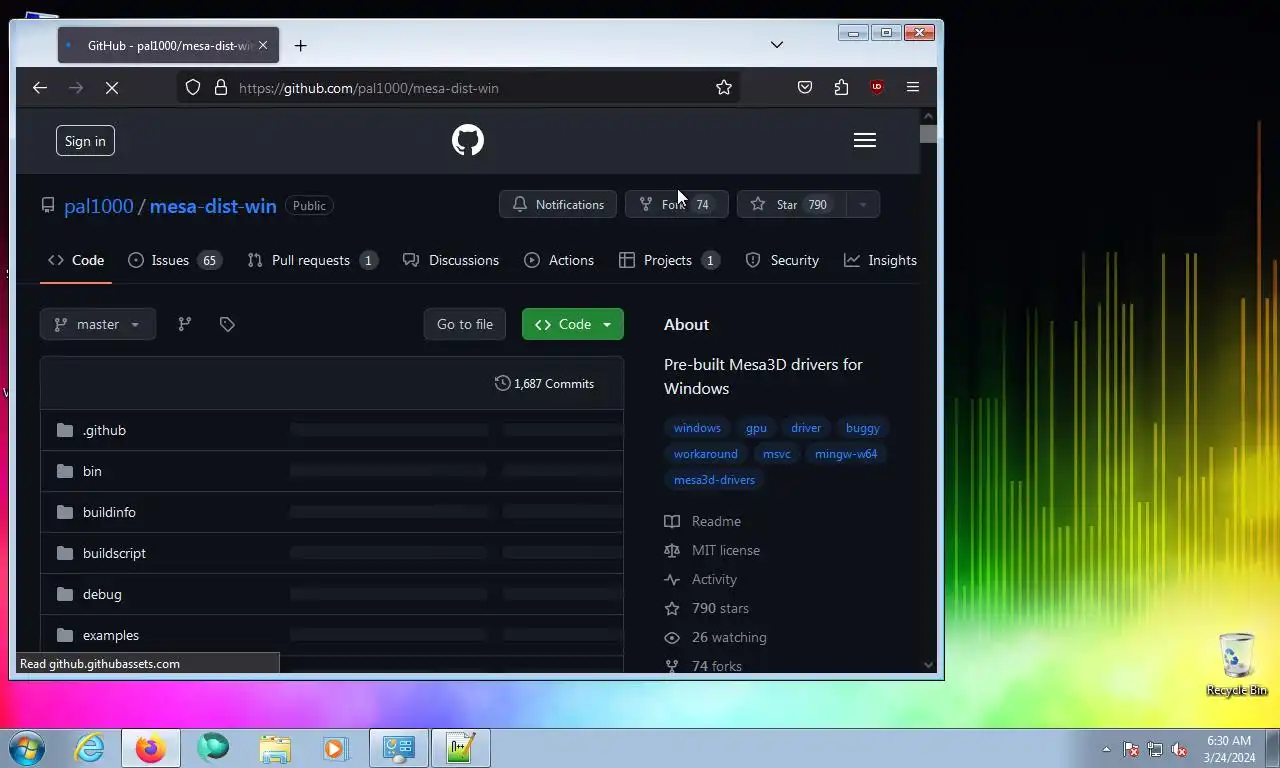Viewport: 1280px width, 768px height.
Task: Open the GitHub hamburger navigation menu
Action: point(865,140)
